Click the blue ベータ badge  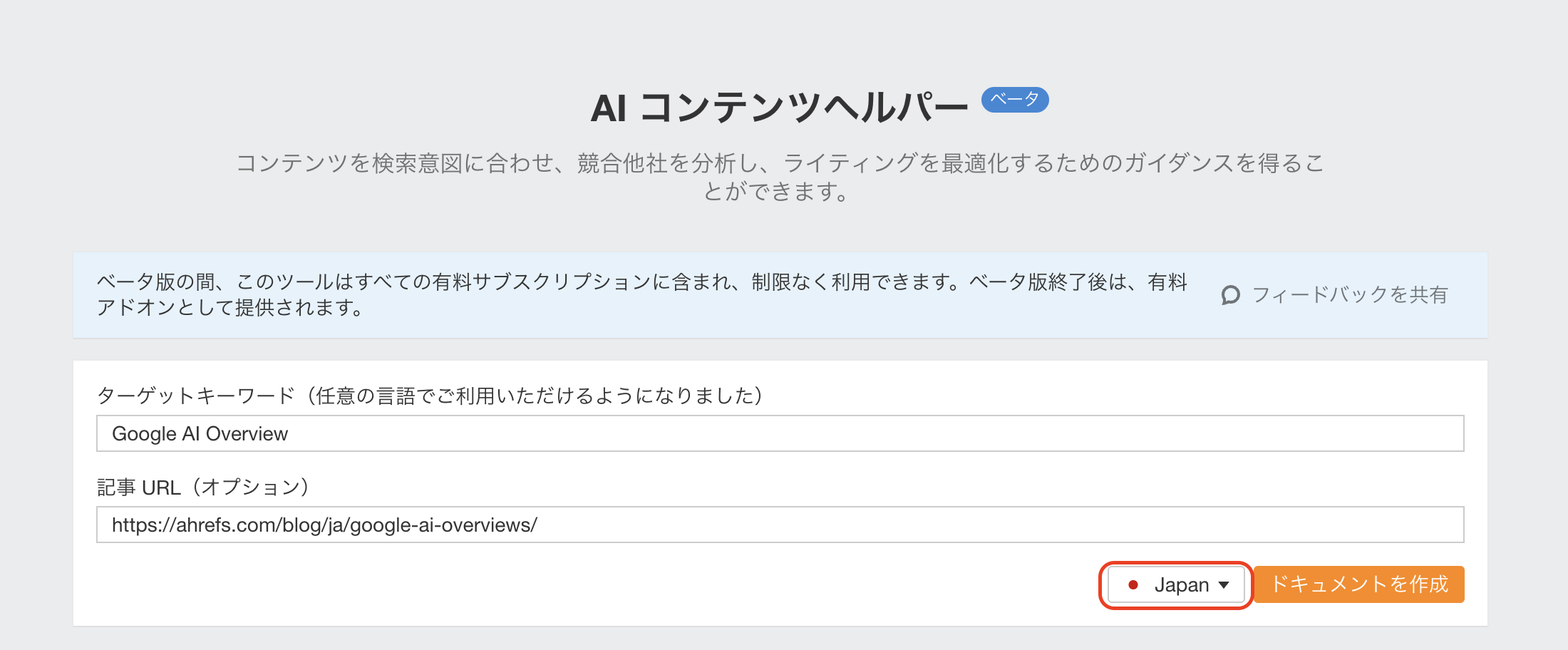click(x=1015, y=99)
